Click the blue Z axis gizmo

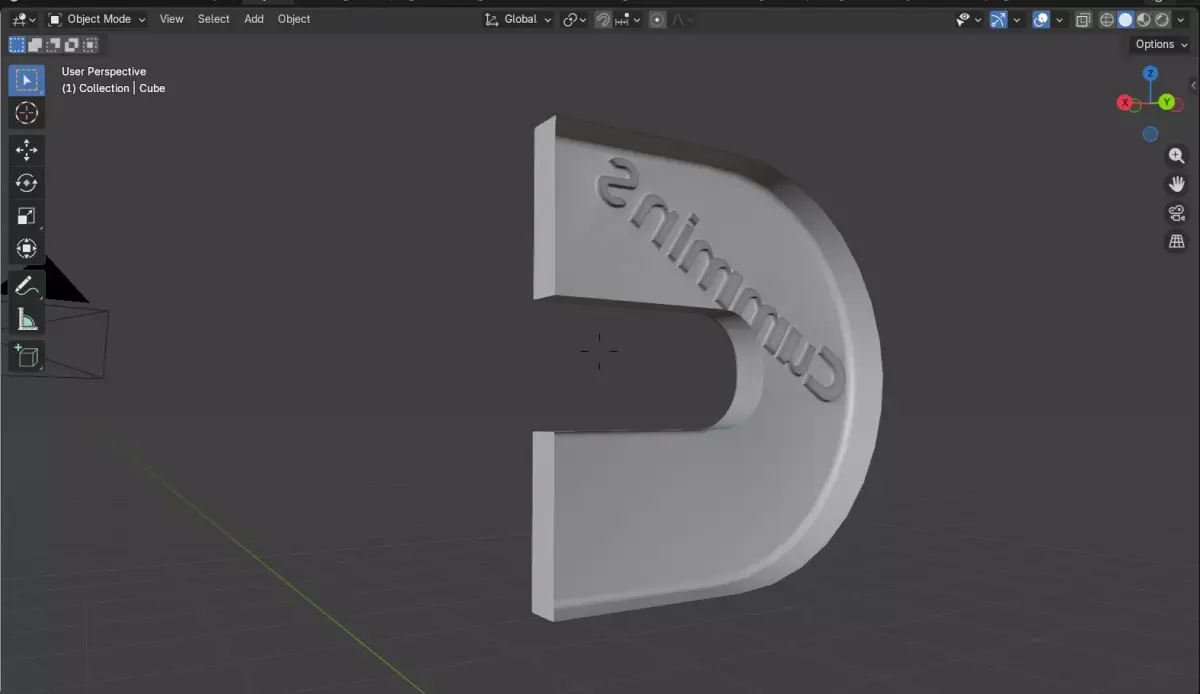(1151, 73)
